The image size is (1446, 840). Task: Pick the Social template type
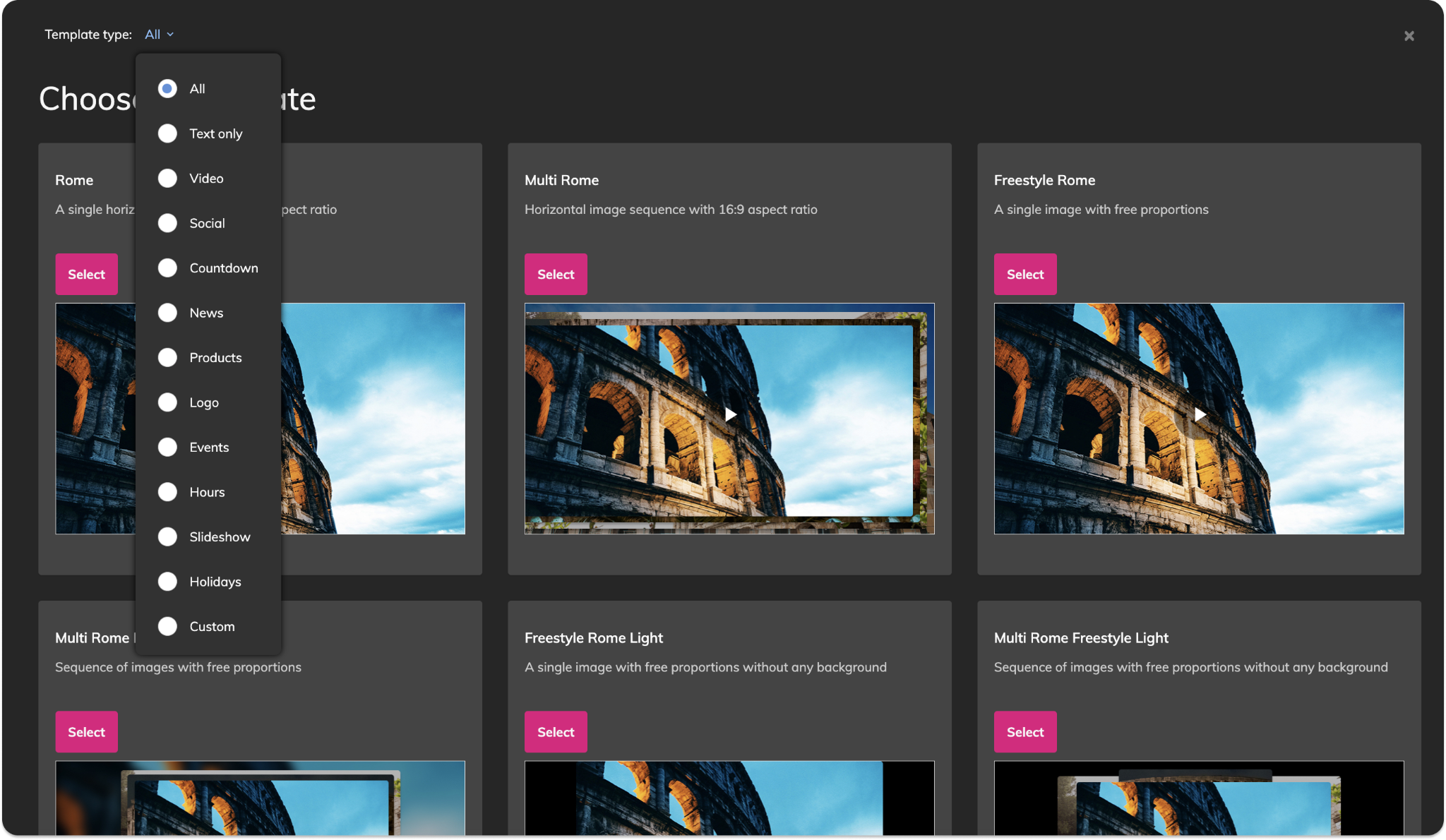(167, 223)
